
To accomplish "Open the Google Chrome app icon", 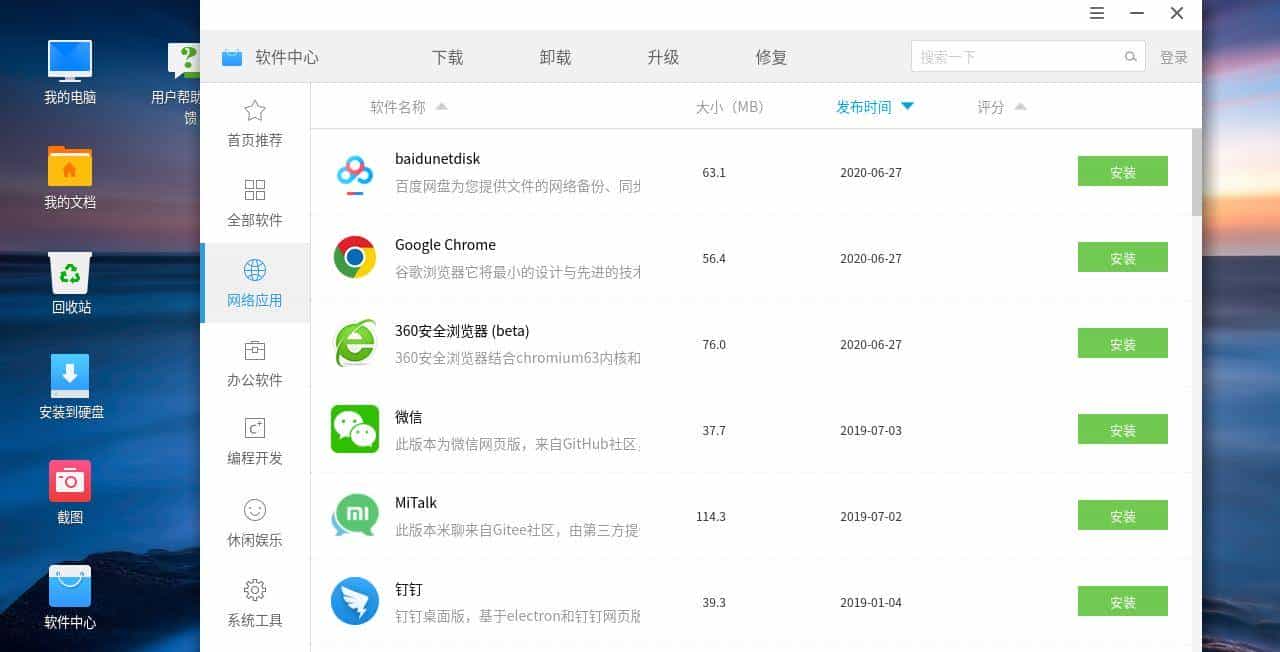I will 354,257.
